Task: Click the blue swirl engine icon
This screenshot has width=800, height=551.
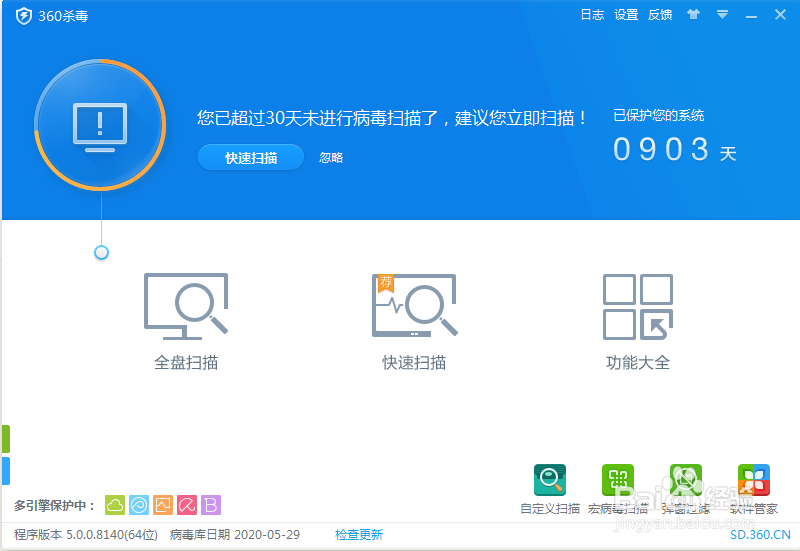Action: 139,505
